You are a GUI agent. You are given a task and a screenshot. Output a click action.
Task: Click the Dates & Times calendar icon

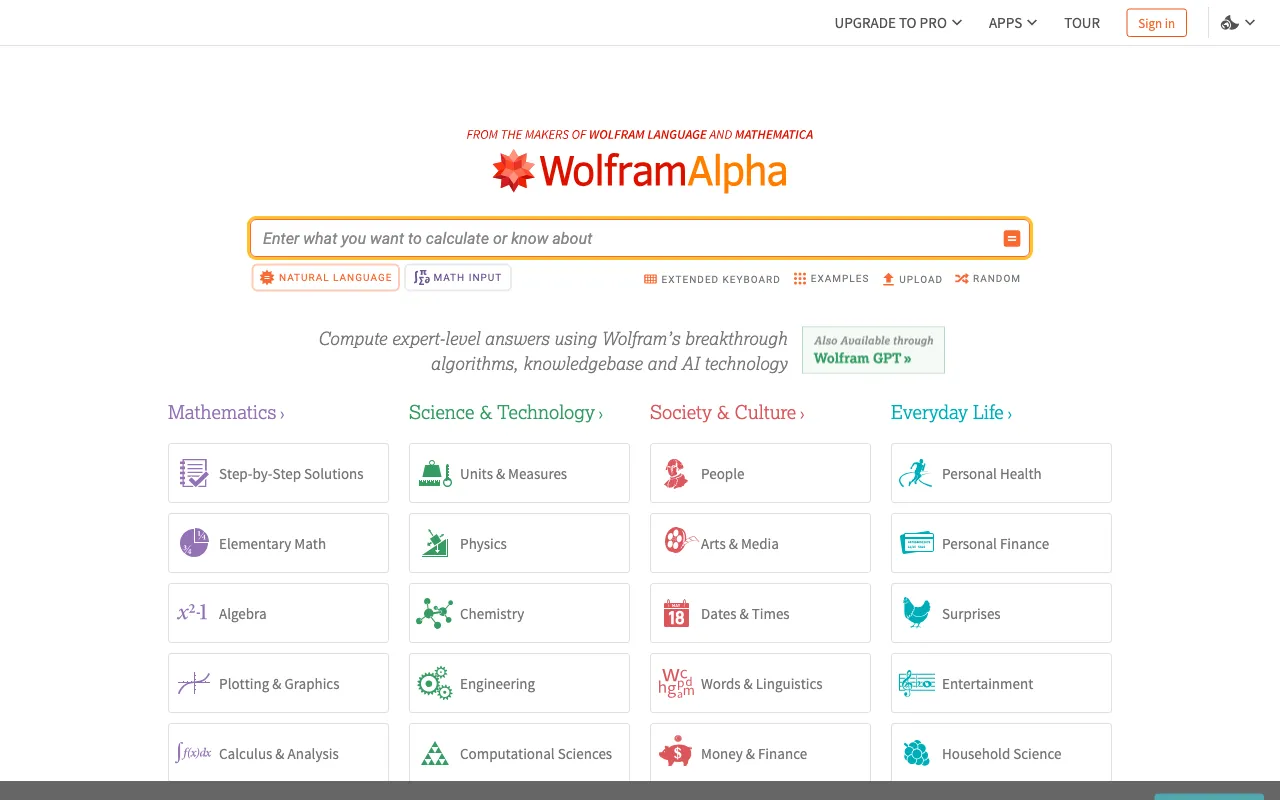(x=676, y=613)
